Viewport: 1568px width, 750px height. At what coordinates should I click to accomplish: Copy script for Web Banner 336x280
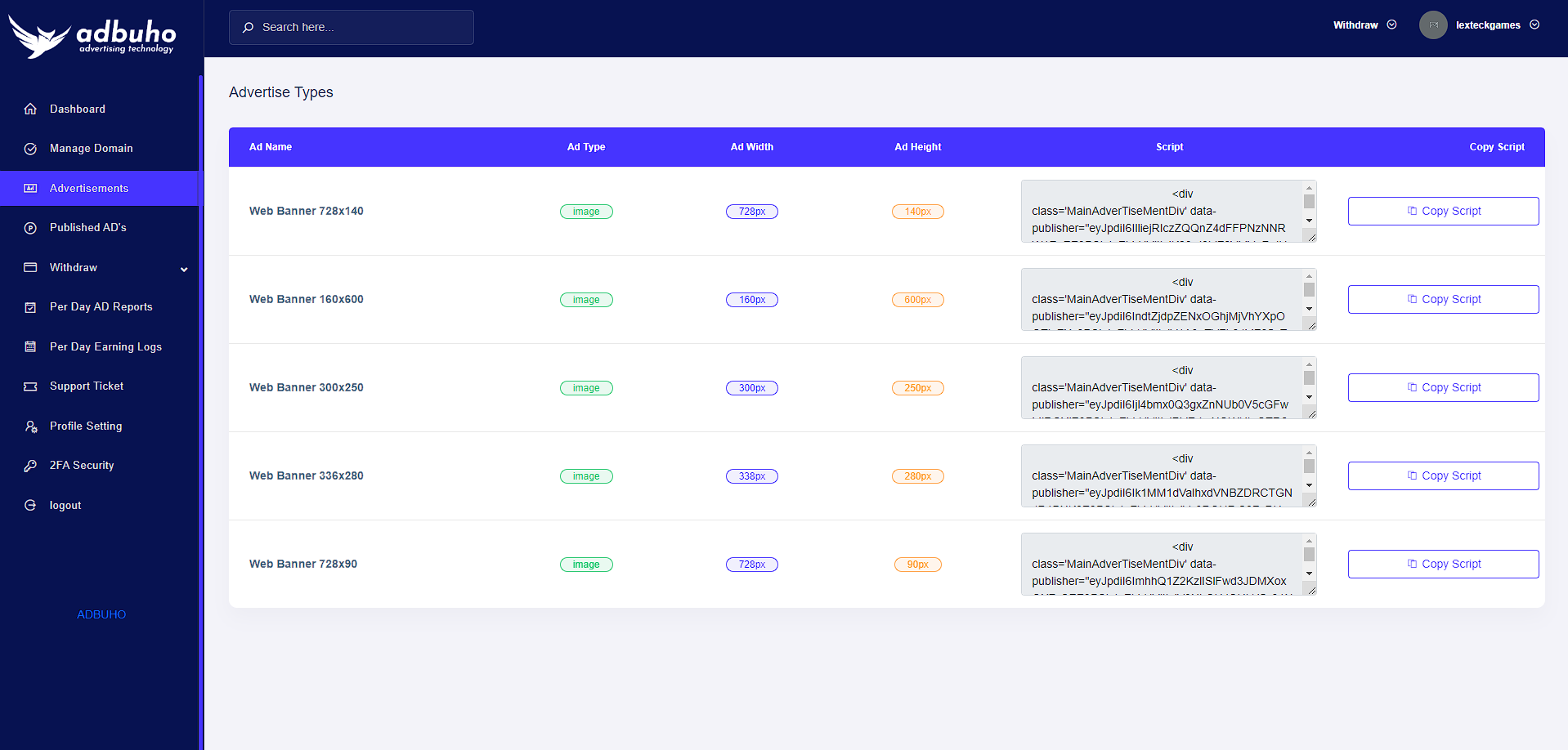point(1443,475)
